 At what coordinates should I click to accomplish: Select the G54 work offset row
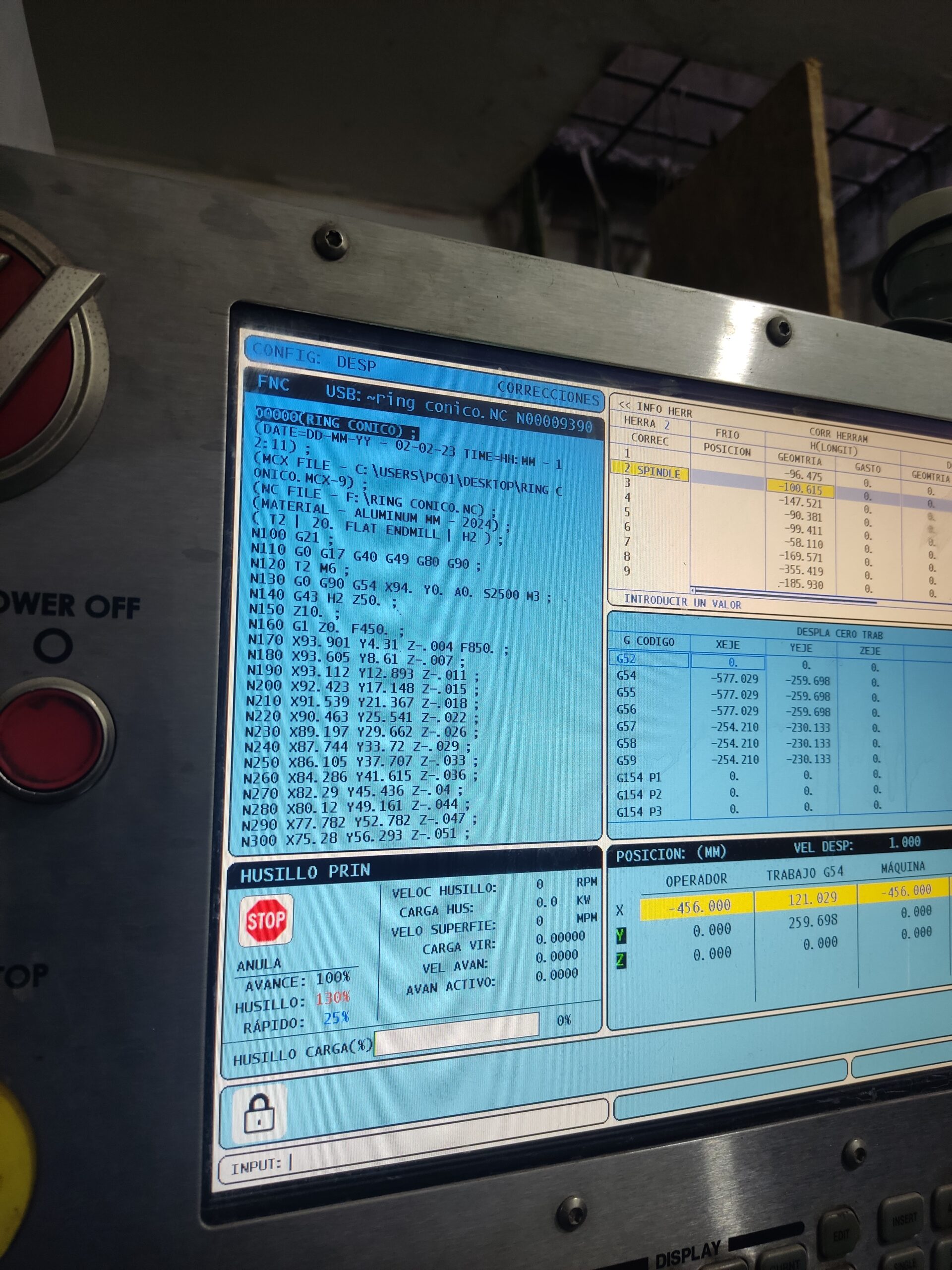(627, 676)
